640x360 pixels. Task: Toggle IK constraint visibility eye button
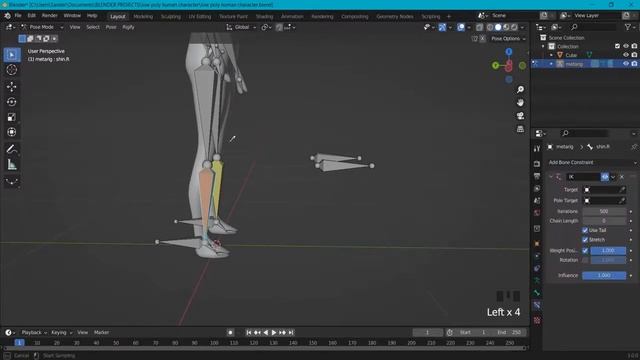click(604, 177)
